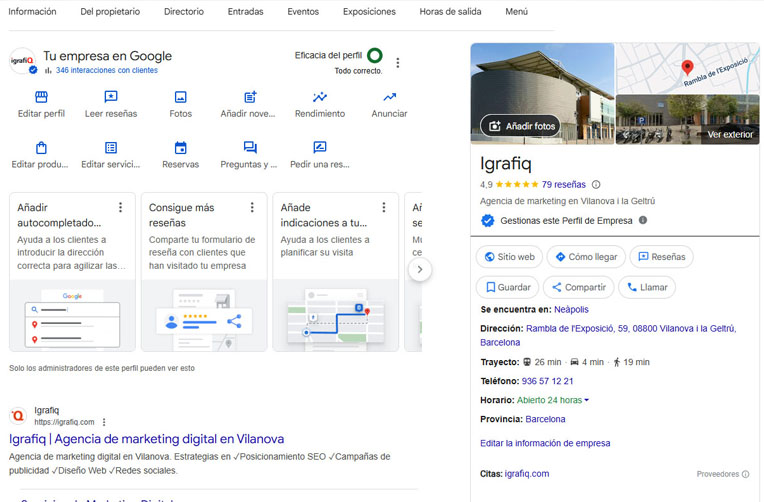This screenshot has width=764, height=502.
Task: Click the Guardar button
Action: pos(507,288)
